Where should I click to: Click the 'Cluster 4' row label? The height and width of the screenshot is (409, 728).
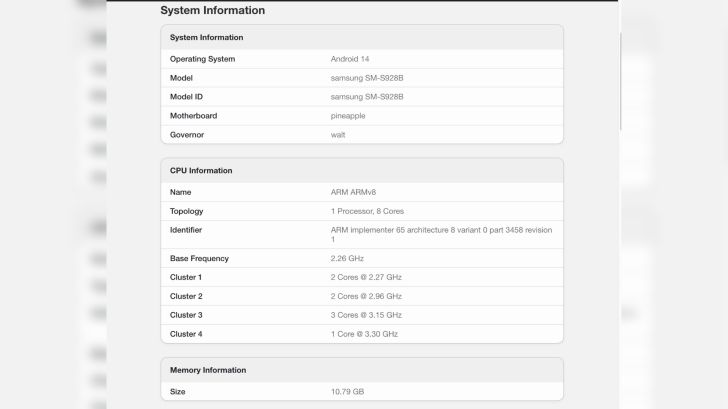[186, 334]
